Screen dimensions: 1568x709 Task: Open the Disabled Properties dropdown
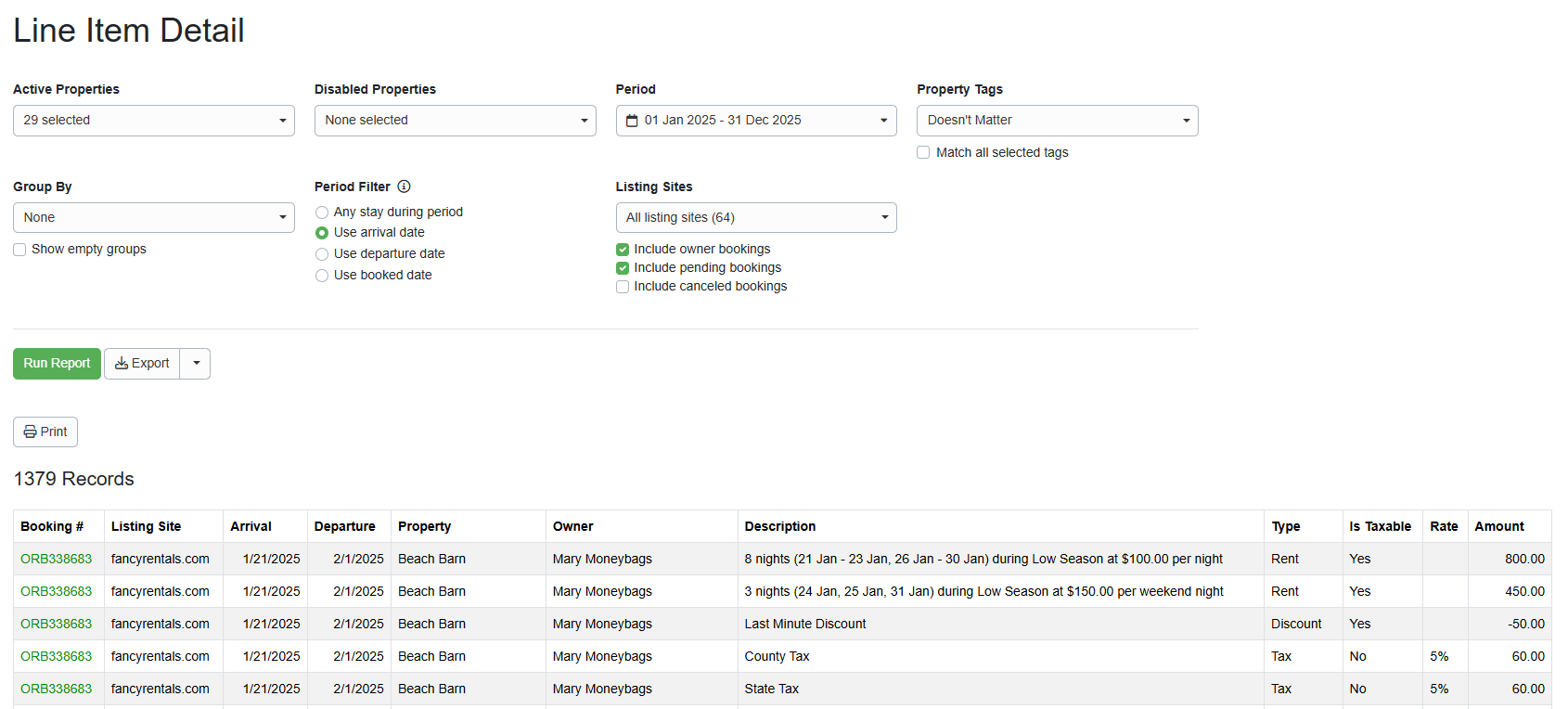[455, 121]
